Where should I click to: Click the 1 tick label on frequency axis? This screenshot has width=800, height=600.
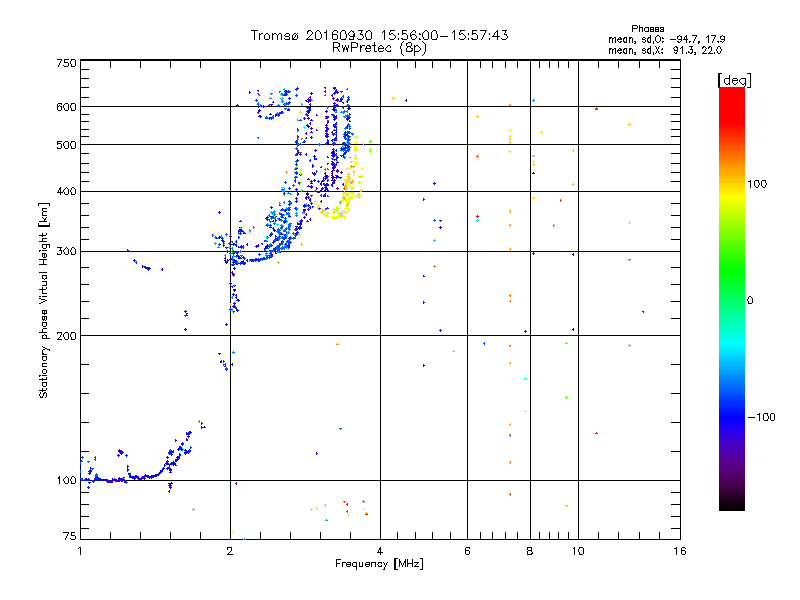pos(80,551)
